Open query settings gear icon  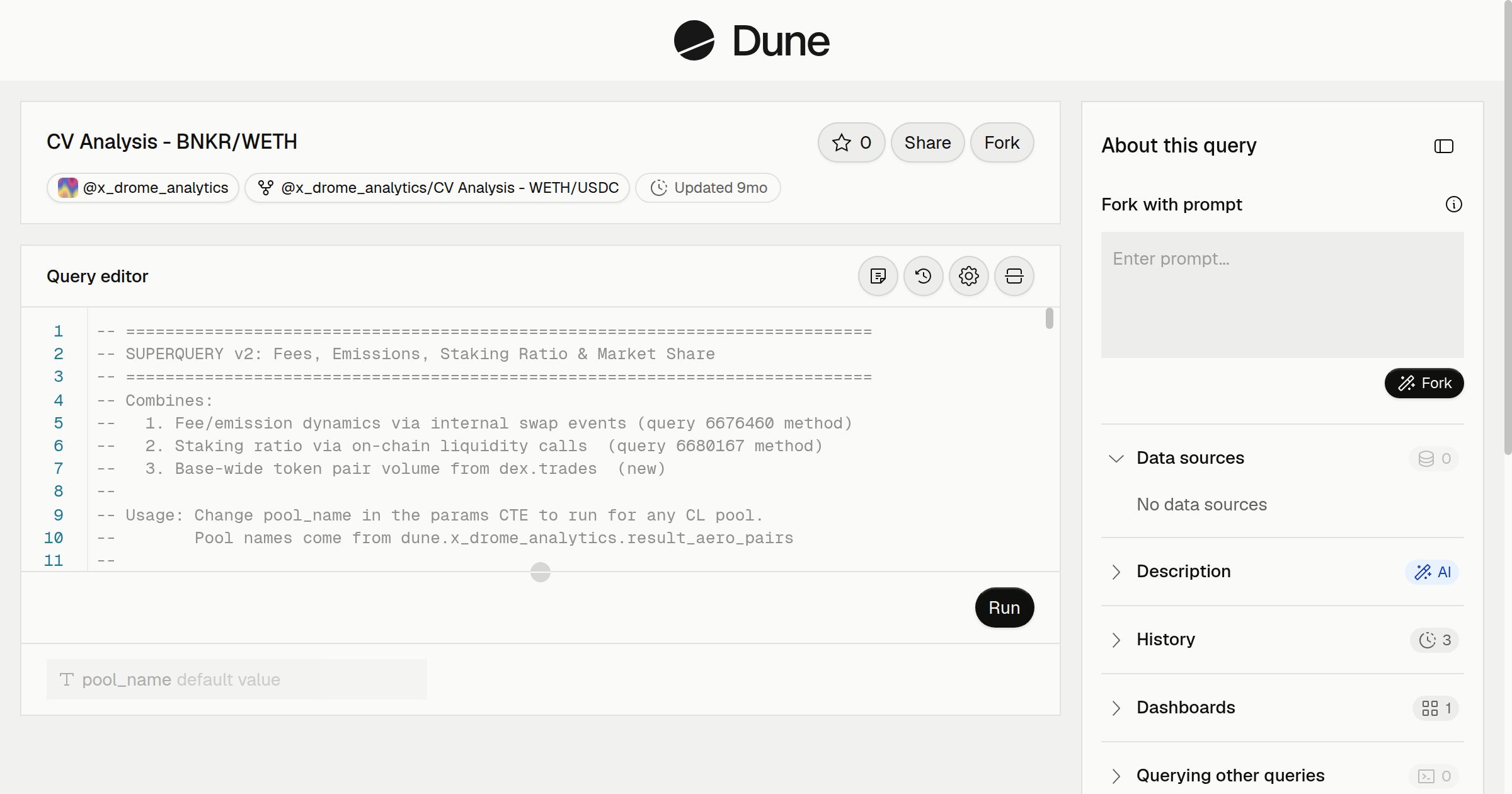point(968,276)
